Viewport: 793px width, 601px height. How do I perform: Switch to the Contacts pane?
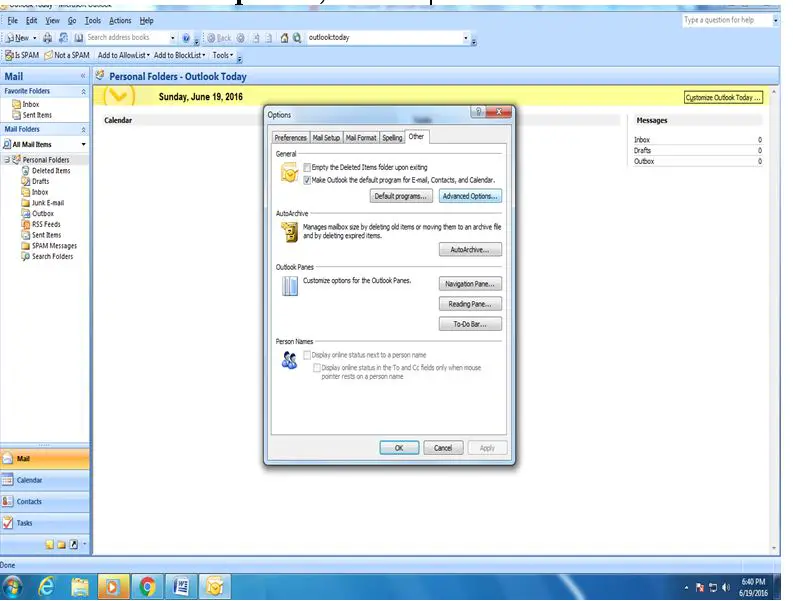[x=45, y=501]
